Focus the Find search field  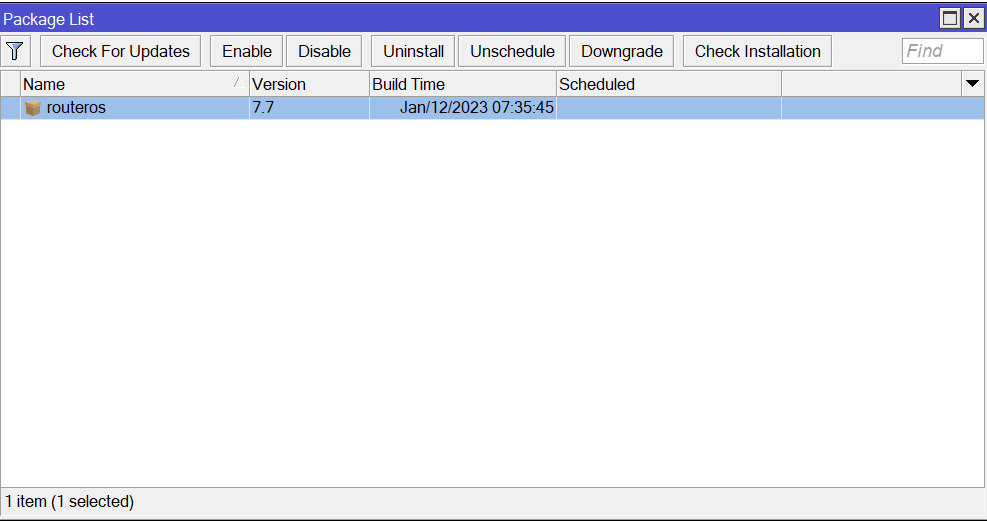(x=942, y=51)
